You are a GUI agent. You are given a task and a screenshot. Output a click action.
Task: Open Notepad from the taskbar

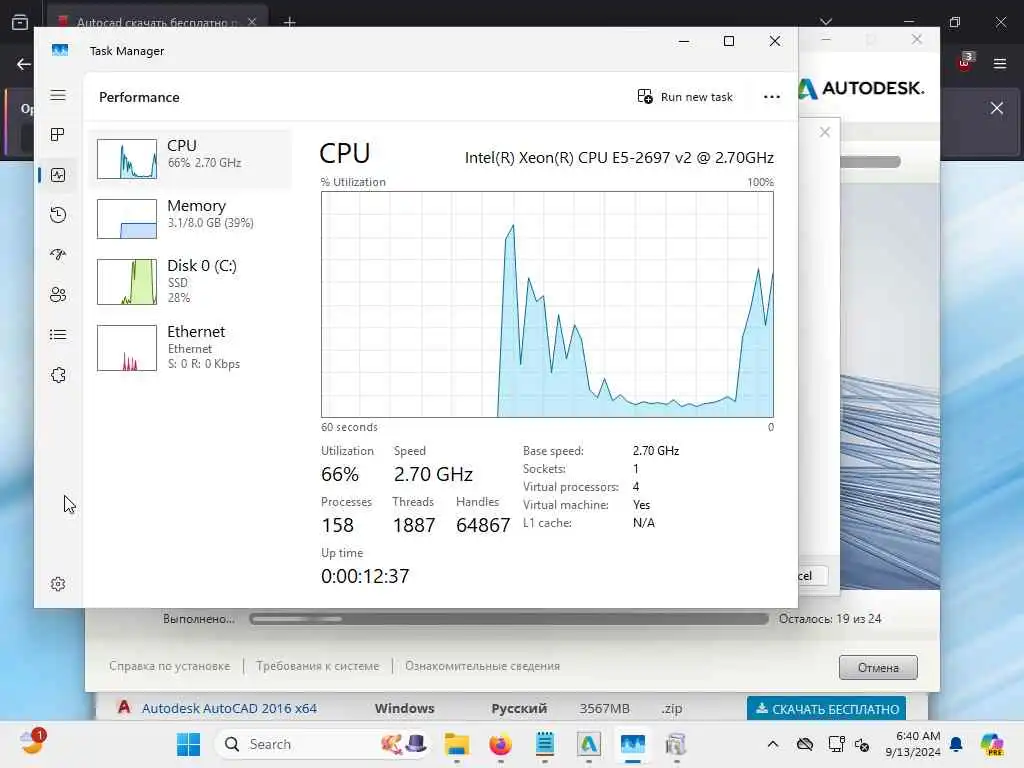click(x=545, y=744)
